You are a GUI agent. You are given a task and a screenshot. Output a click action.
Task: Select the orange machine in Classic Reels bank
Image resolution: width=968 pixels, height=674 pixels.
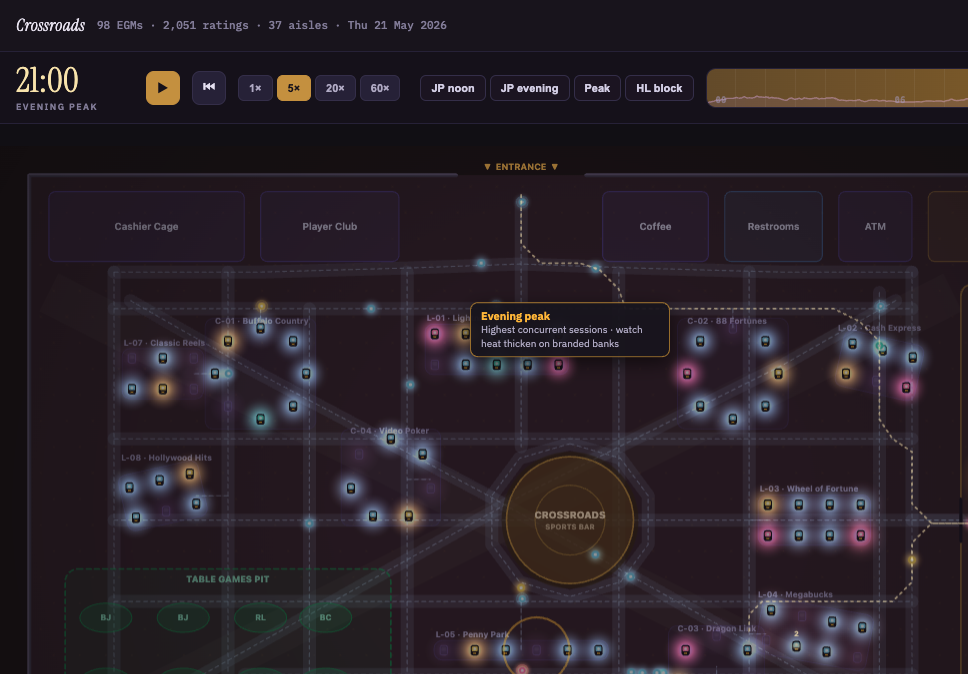[x=163, y=389]
